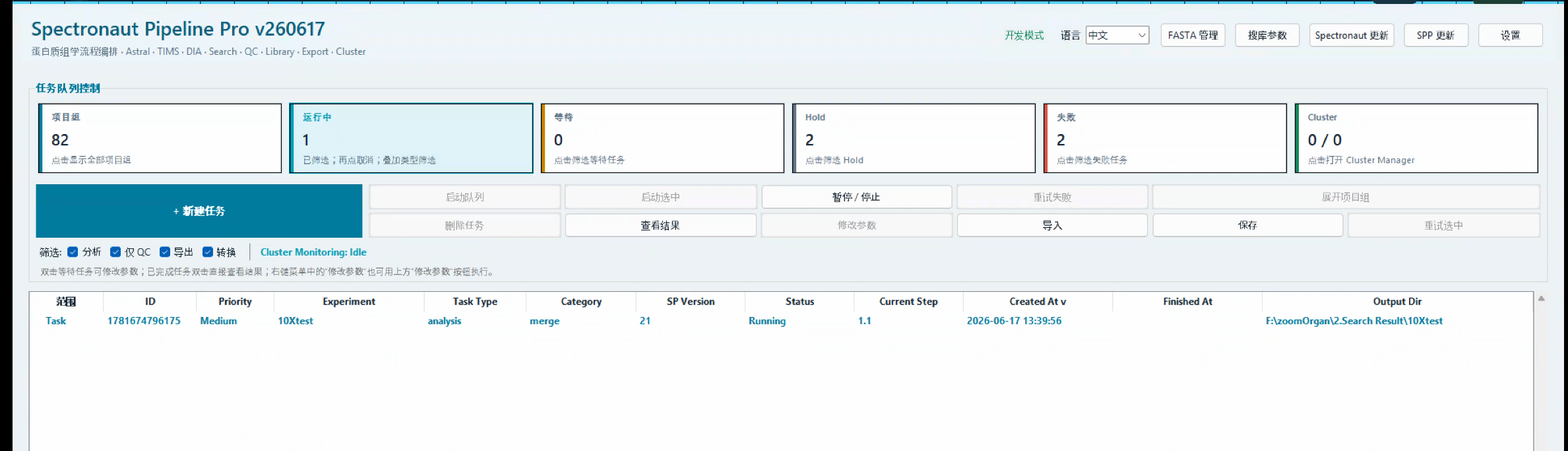Sort by the Output Dir column header
This screenshot has height=451, width=1568.
coord(1397,301)
